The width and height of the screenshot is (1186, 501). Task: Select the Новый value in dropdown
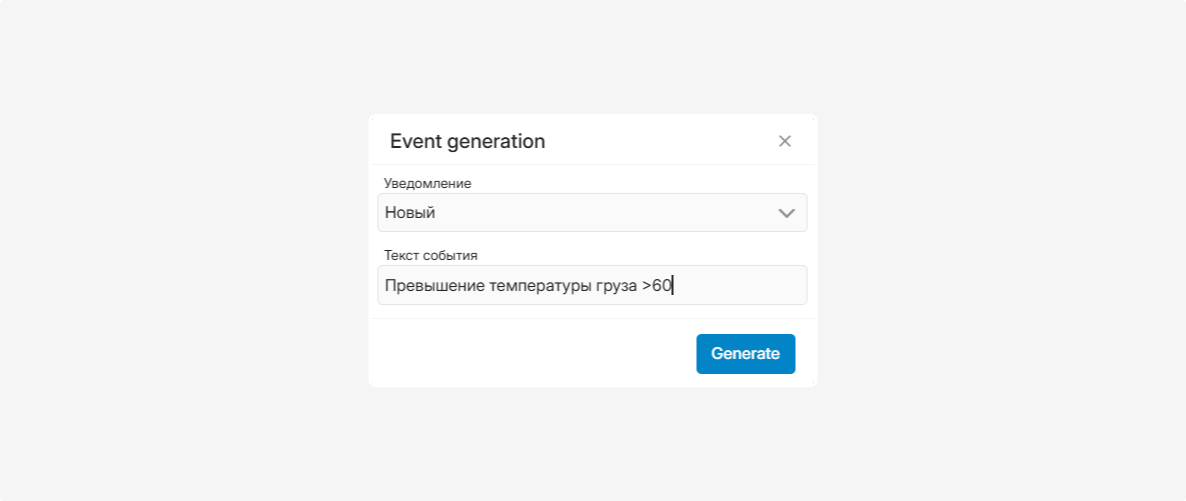[x=410, y=213]
